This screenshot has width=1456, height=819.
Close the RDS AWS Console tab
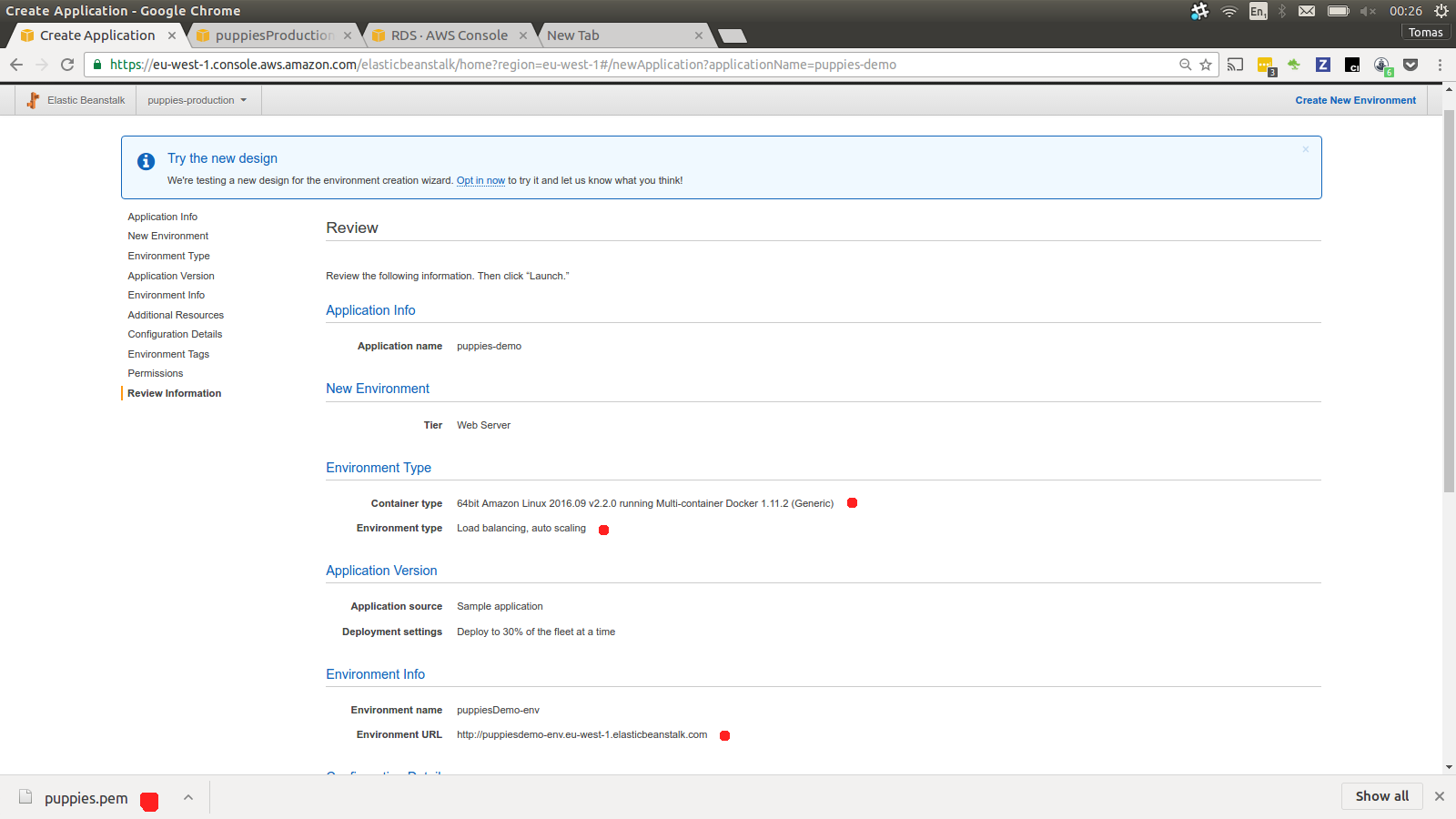click(522, 35)
